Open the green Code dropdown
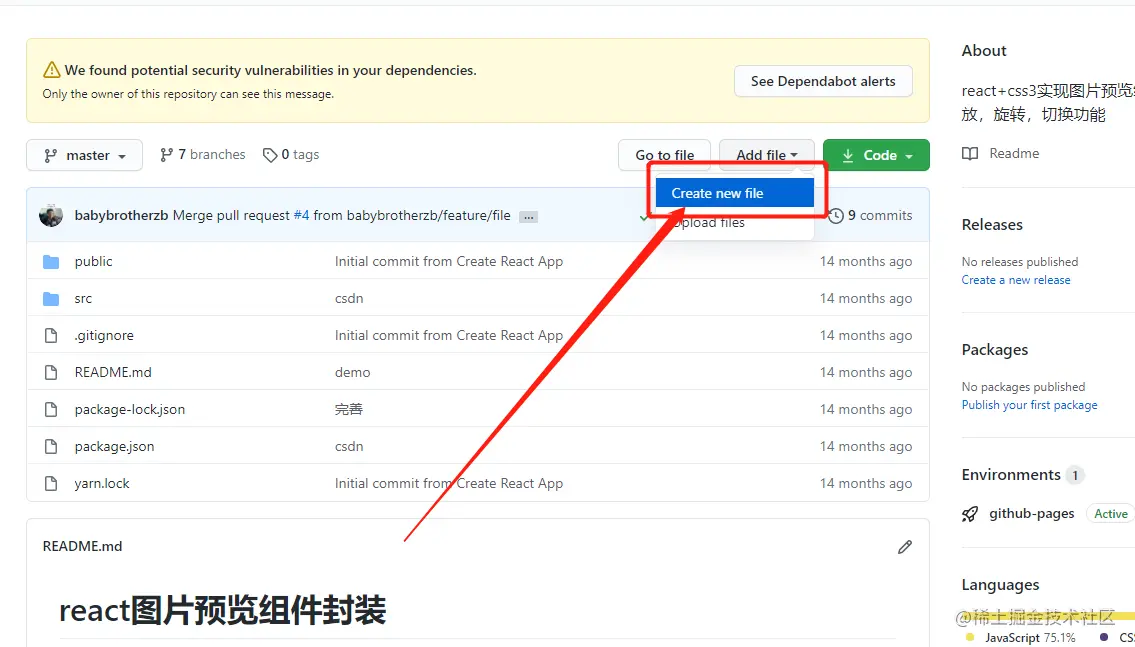 [x=876, y=156]
